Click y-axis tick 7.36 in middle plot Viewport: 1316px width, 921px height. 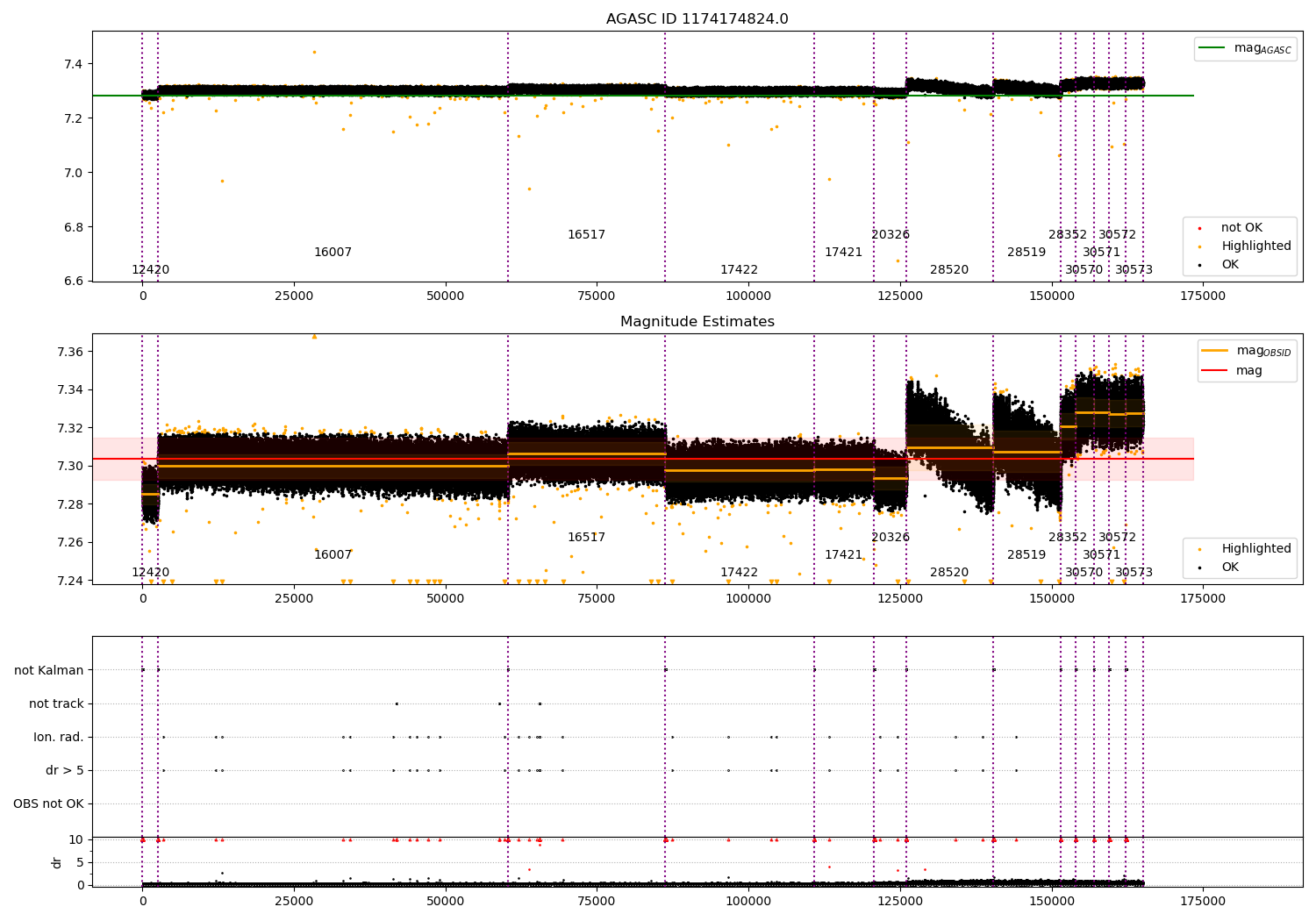(70, 352)
